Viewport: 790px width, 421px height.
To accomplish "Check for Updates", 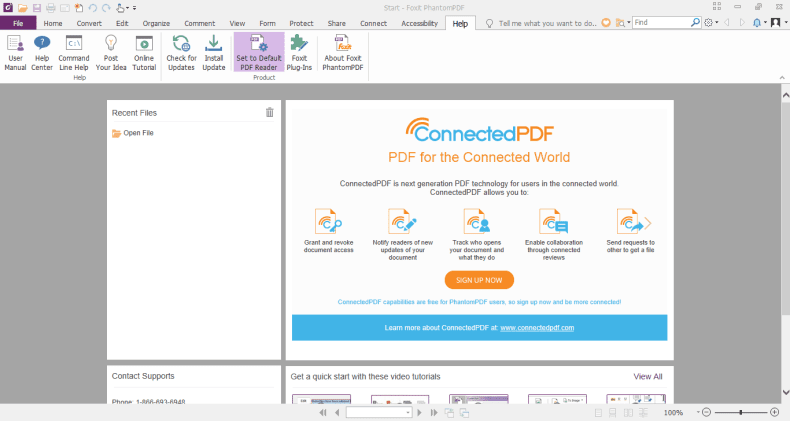I will coord(181,53).
